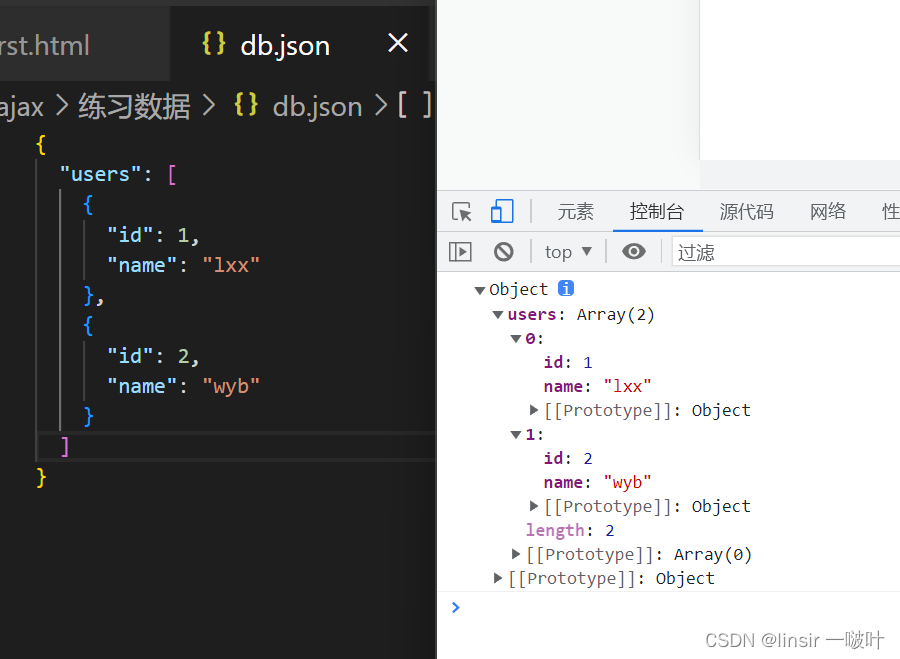Image resolution: width=900 pixels, height=659 pixels.
Task: Open the console sidebar icon
Action: click(x=460, y=251)
